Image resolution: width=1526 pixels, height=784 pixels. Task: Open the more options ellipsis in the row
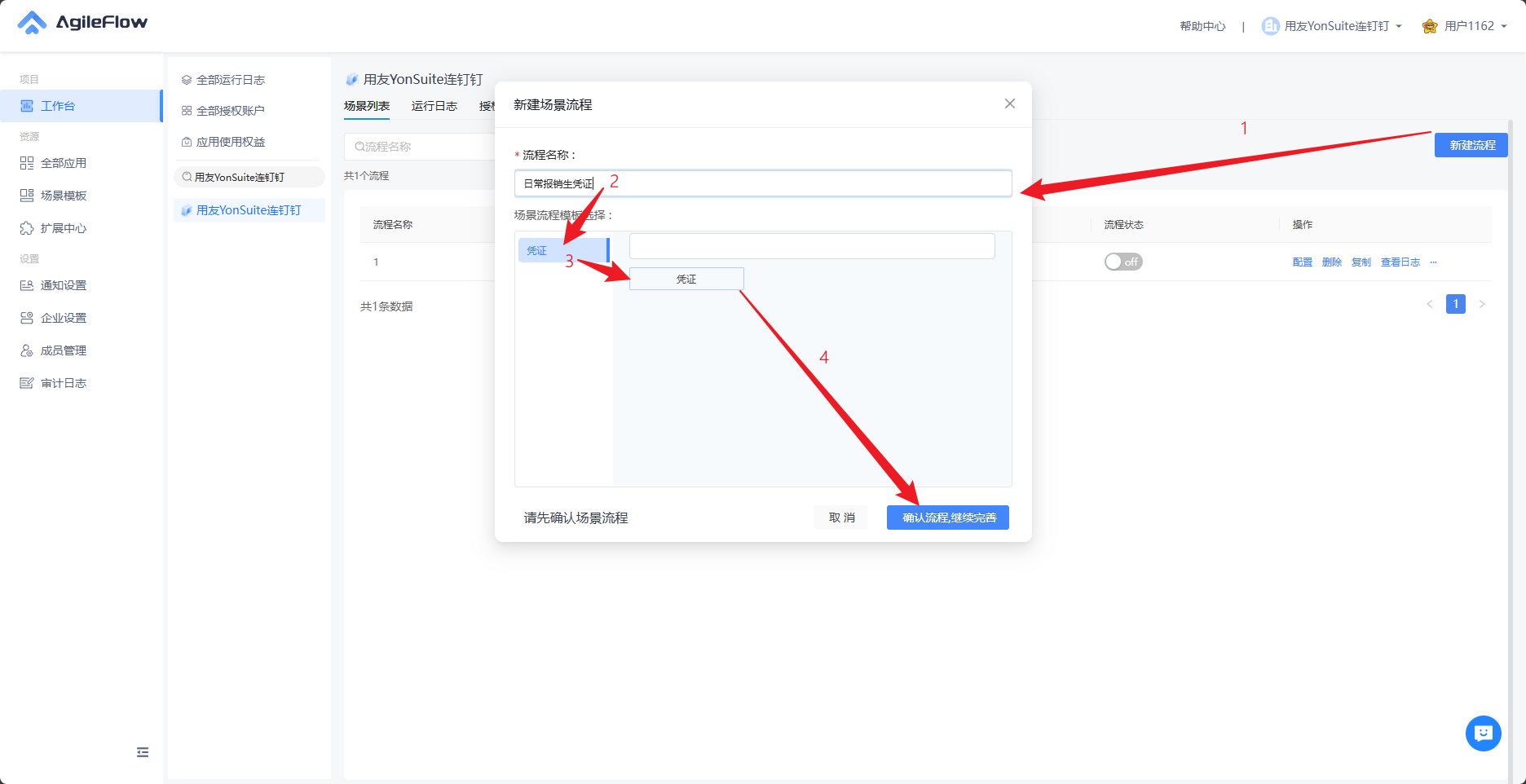[1434, 262]
